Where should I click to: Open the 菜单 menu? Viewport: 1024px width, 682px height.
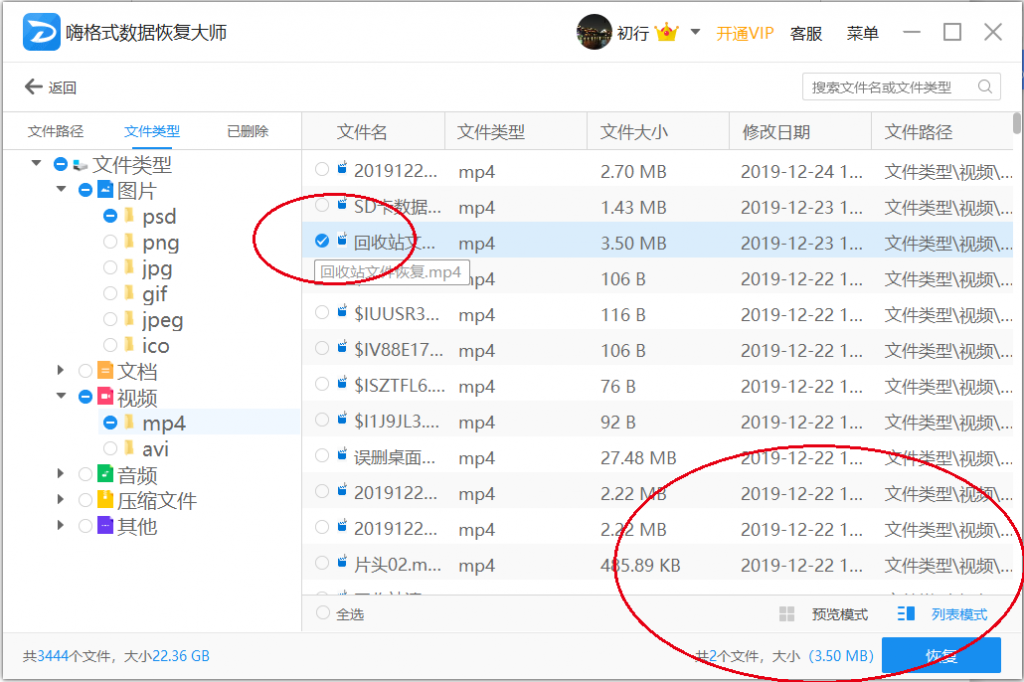point(862,33)
